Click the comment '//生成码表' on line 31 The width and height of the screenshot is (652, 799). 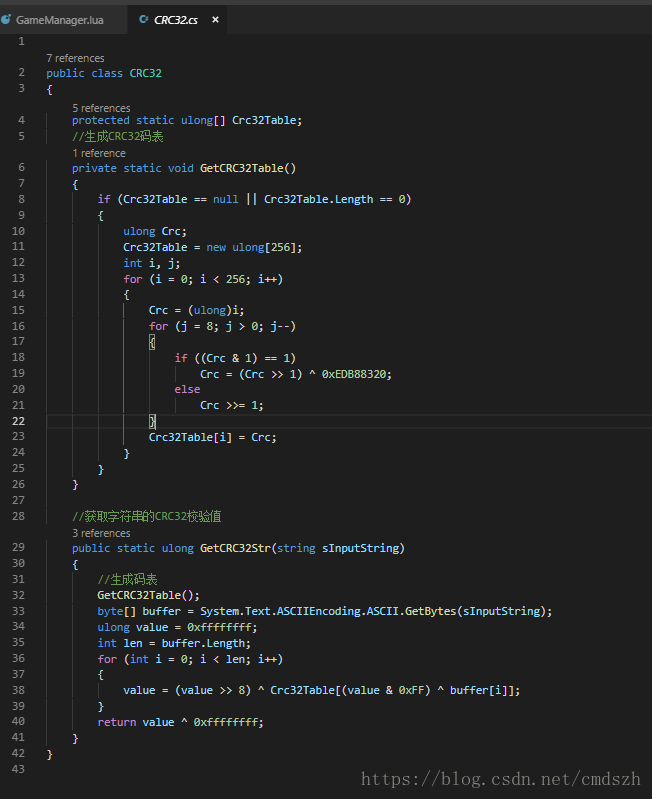pos(127,579)
